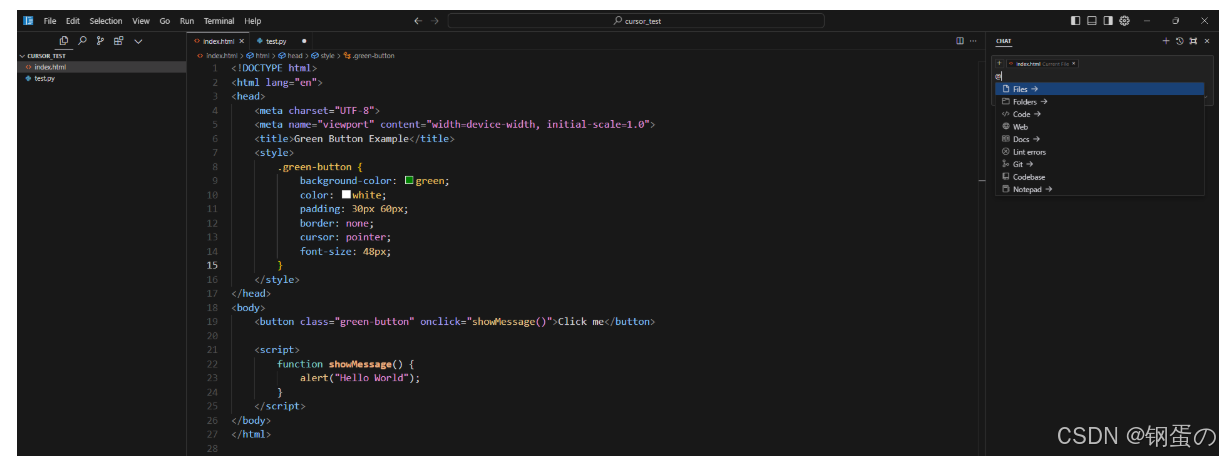Open the Run menu
This screenshot has height=456, width=1222.
point(187,21)
